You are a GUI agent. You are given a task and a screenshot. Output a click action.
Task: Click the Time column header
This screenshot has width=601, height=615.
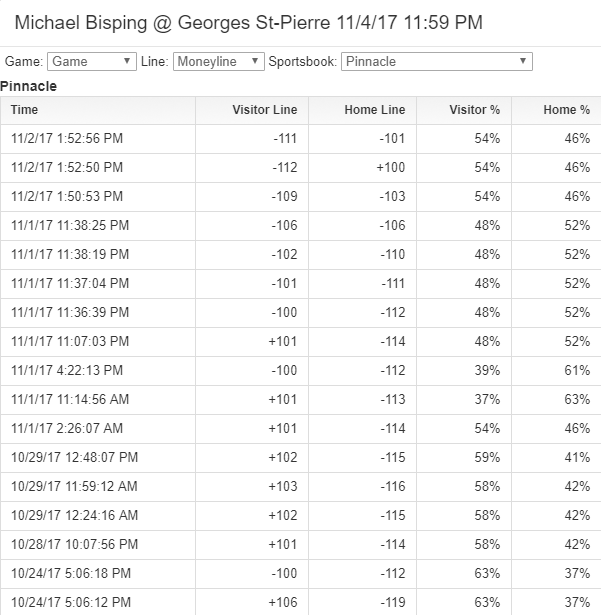tap(25, 110)
